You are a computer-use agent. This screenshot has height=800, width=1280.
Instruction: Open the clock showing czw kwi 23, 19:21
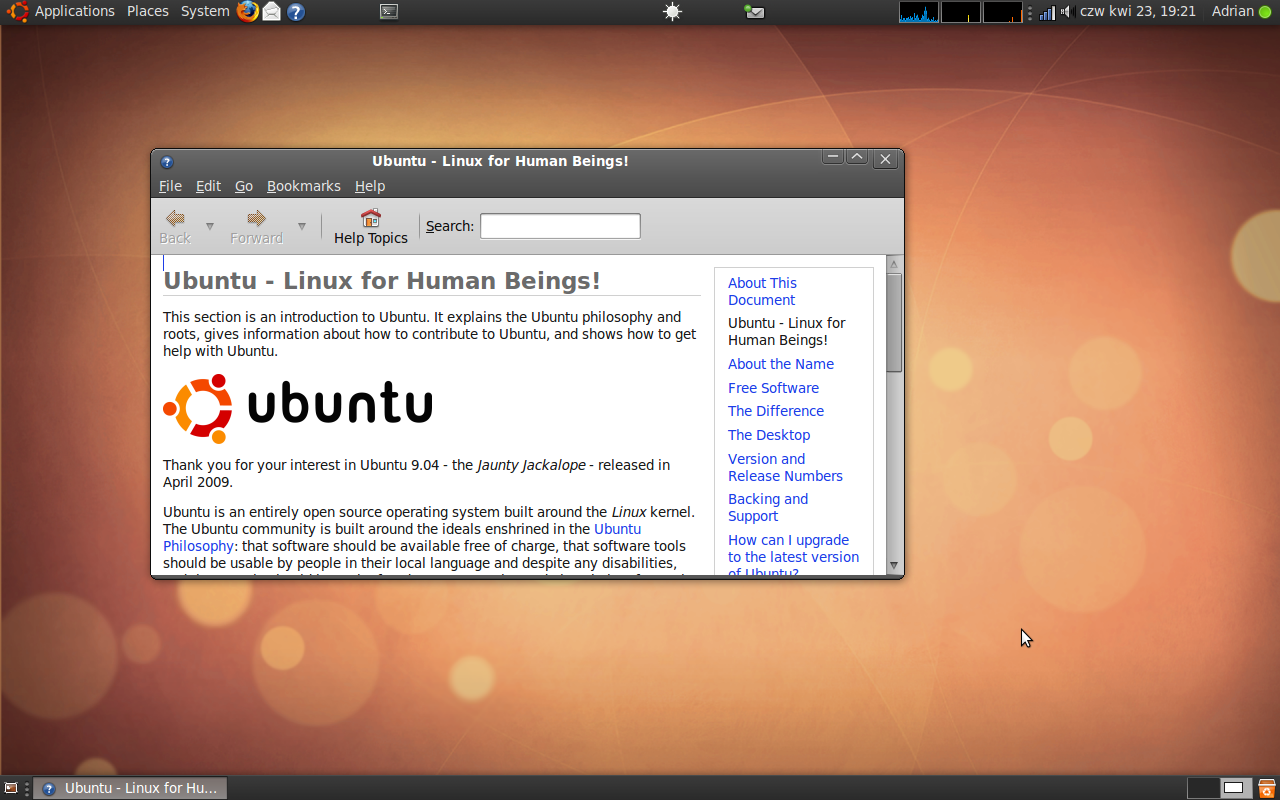(1138, 11)
